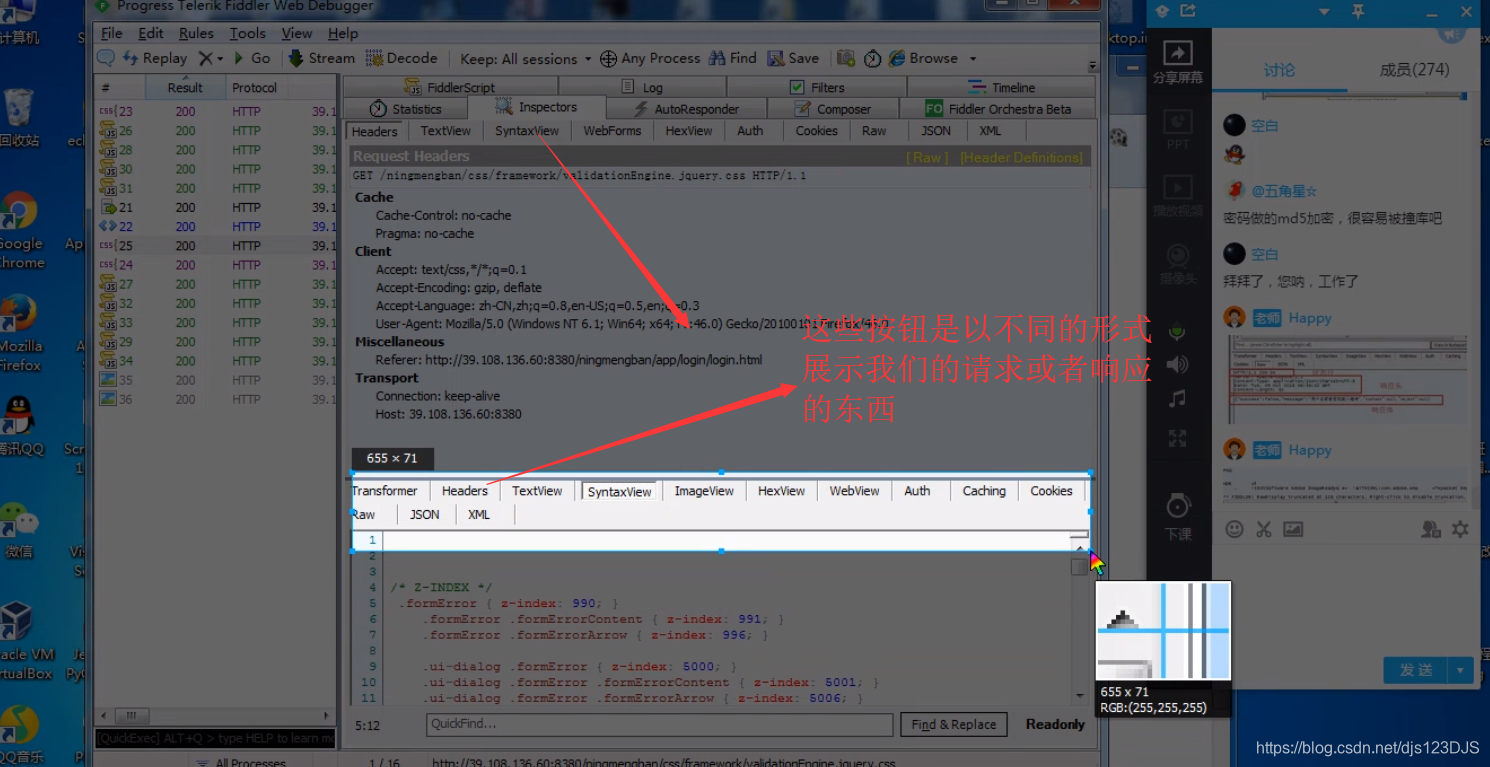Click the QuickExec command box

click(215, 738)
